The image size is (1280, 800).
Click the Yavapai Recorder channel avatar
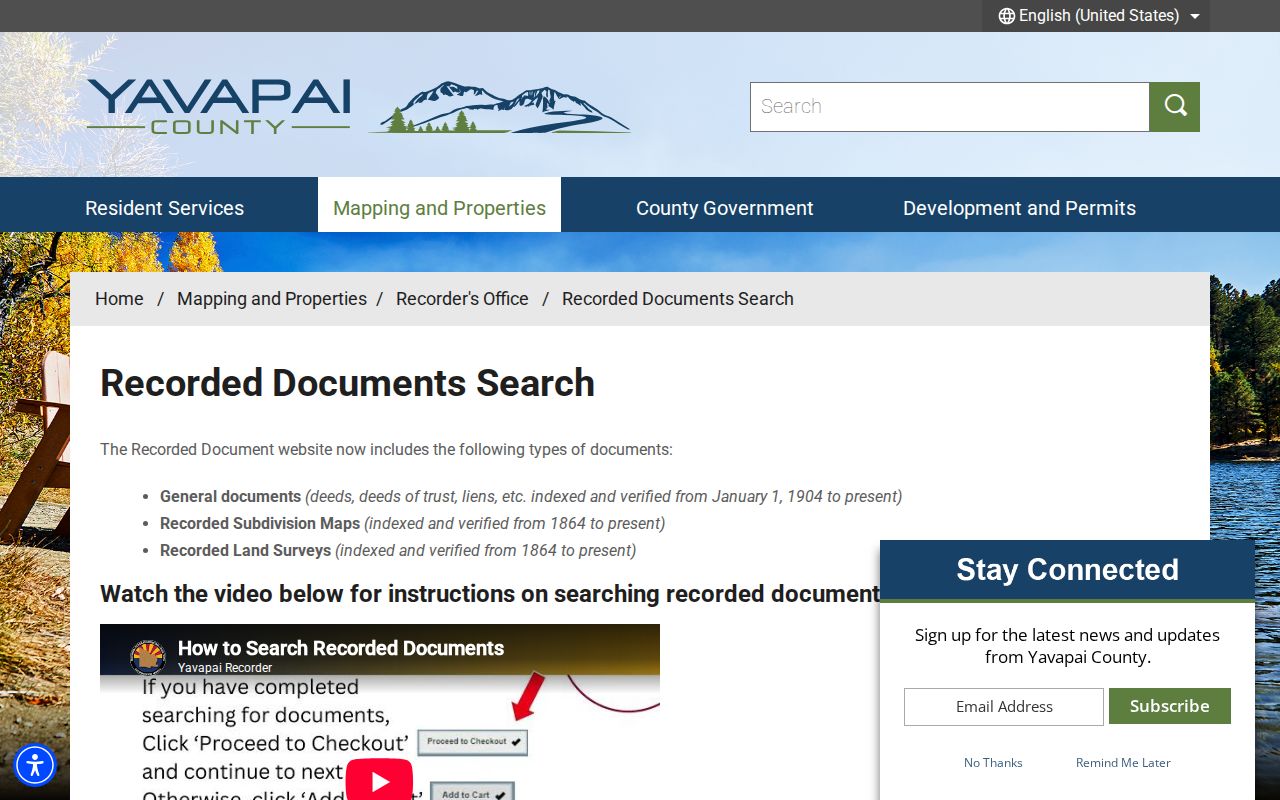[x=148, y=657]
